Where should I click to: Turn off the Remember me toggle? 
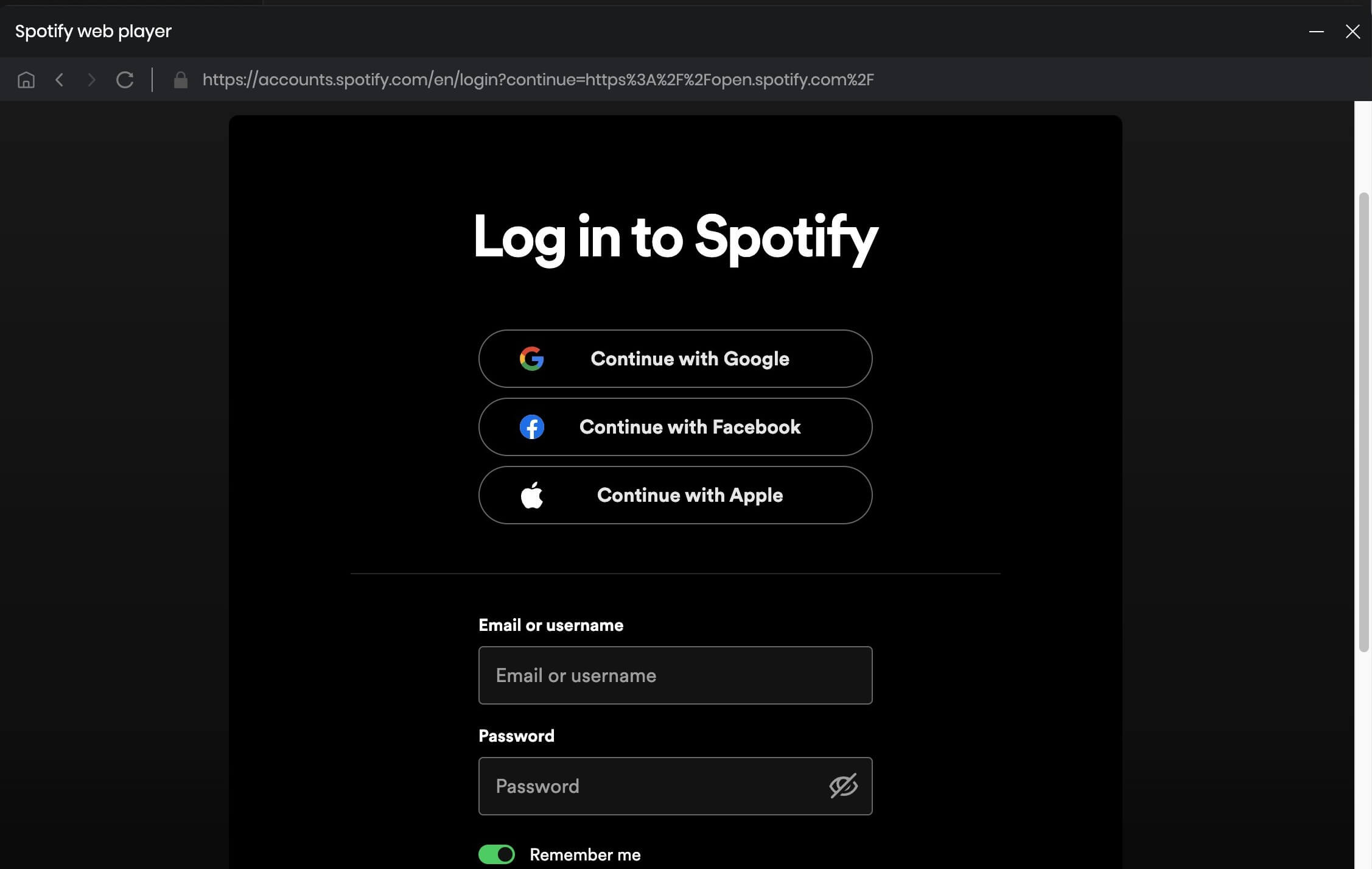[x=497, y=854]
